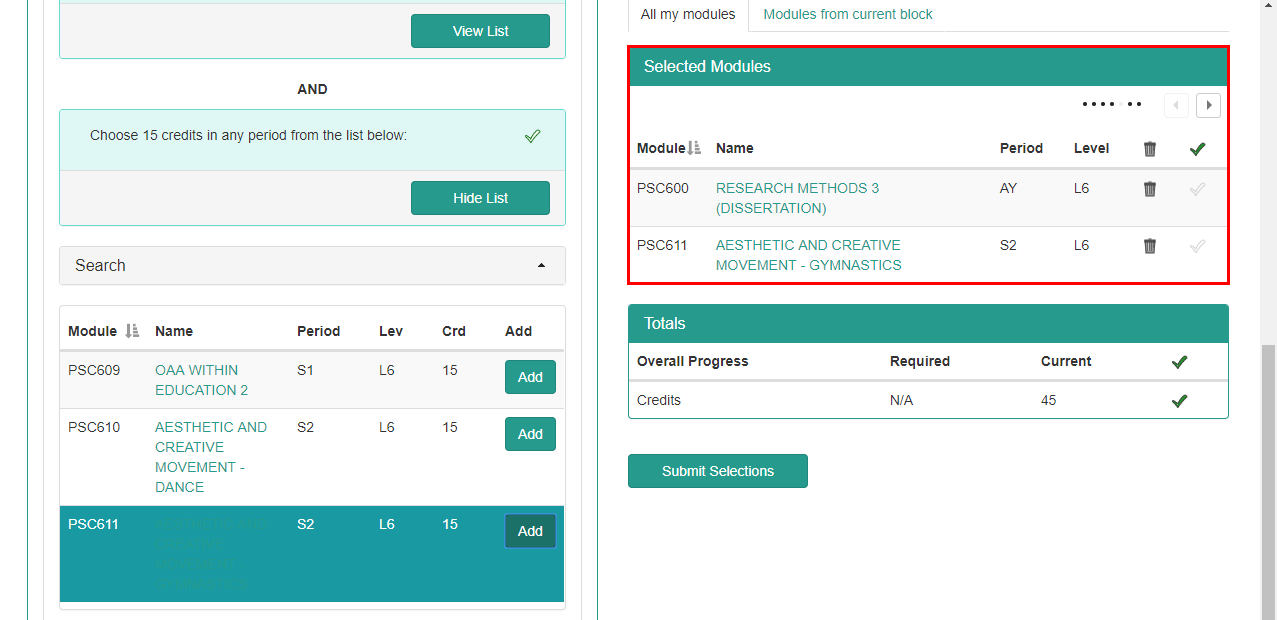Open RESEARCH METHODS 3 (DISSERTATION) link
1277x620 pixels.
pyautogui.click(x=797, y=198)
